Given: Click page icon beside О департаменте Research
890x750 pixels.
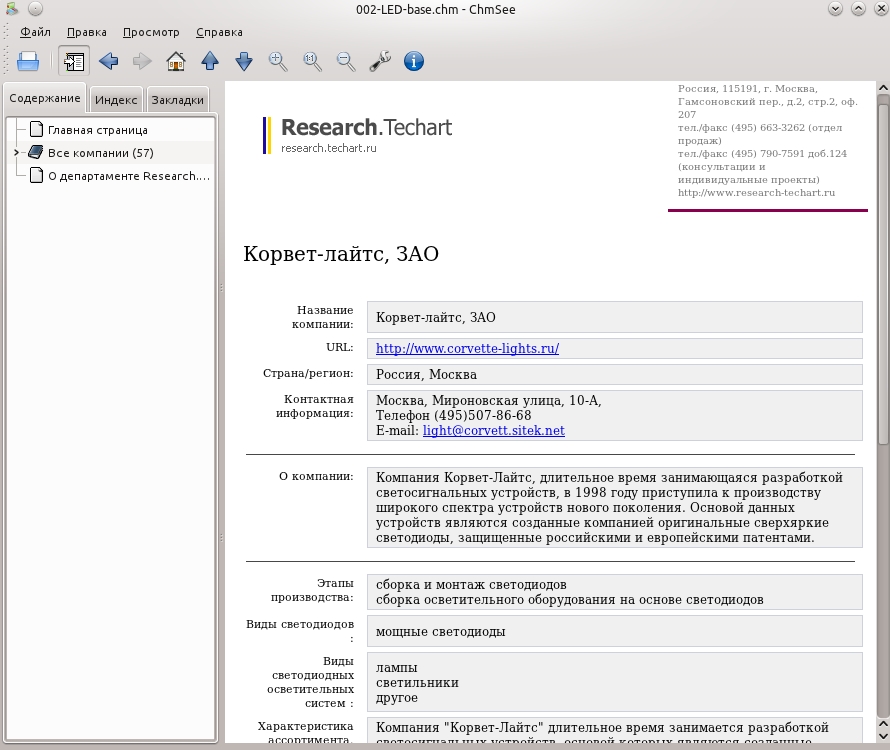Looking at the screenshot, I should (x=36, y=175).
